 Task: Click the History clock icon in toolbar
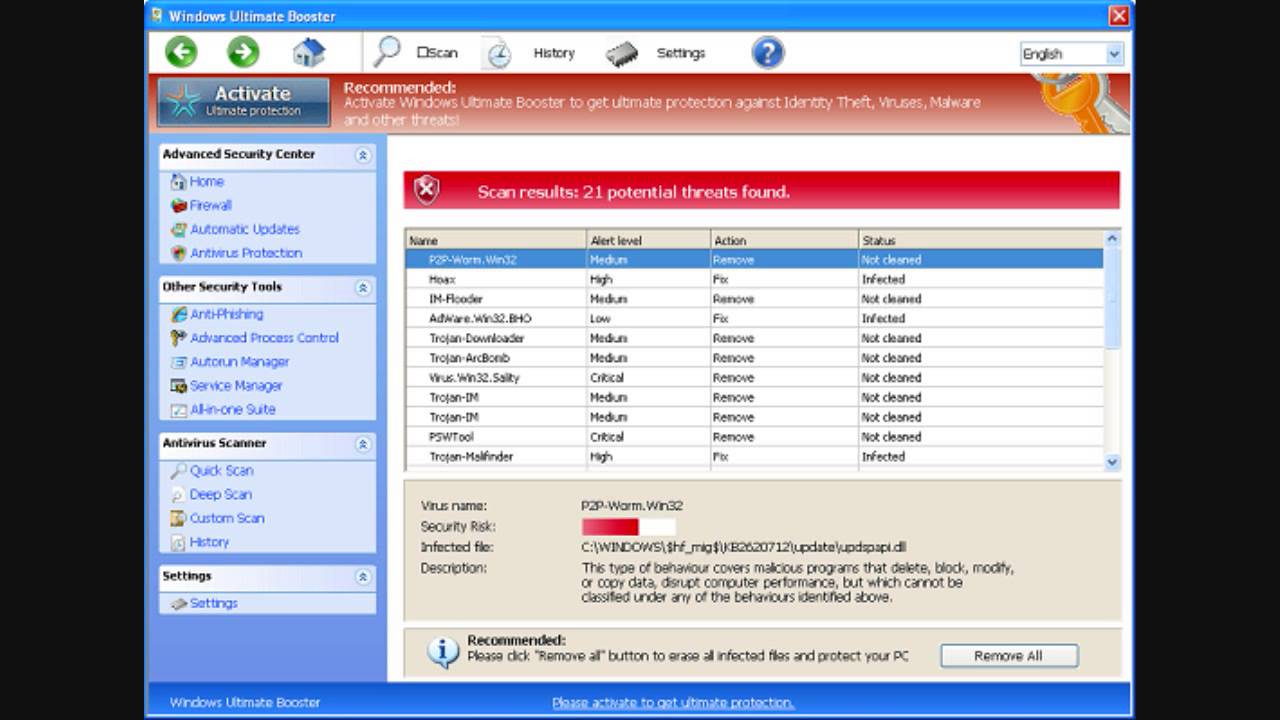pyautogui.click(x=497, y=53)
